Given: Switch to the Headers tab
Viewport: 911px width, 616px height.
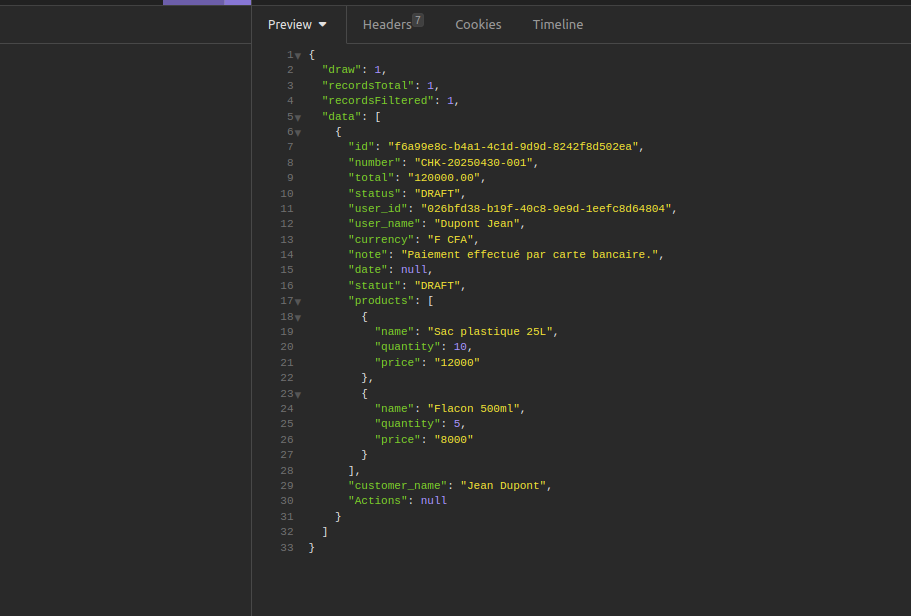Looking at the screenshot, I should 387,24.
